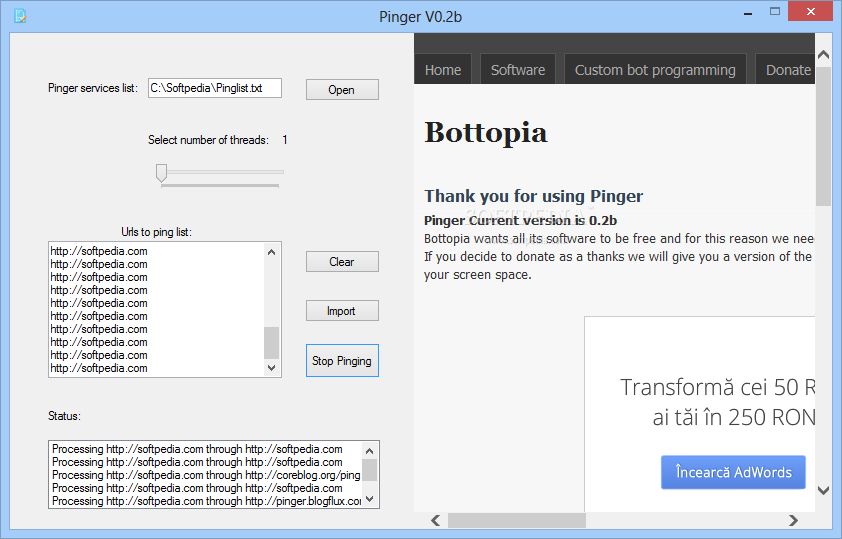Import URLs with the Import button
Image resolution: width=842 pixels, height=539 pixels.
pyautogui.click(x=342, y=310)
